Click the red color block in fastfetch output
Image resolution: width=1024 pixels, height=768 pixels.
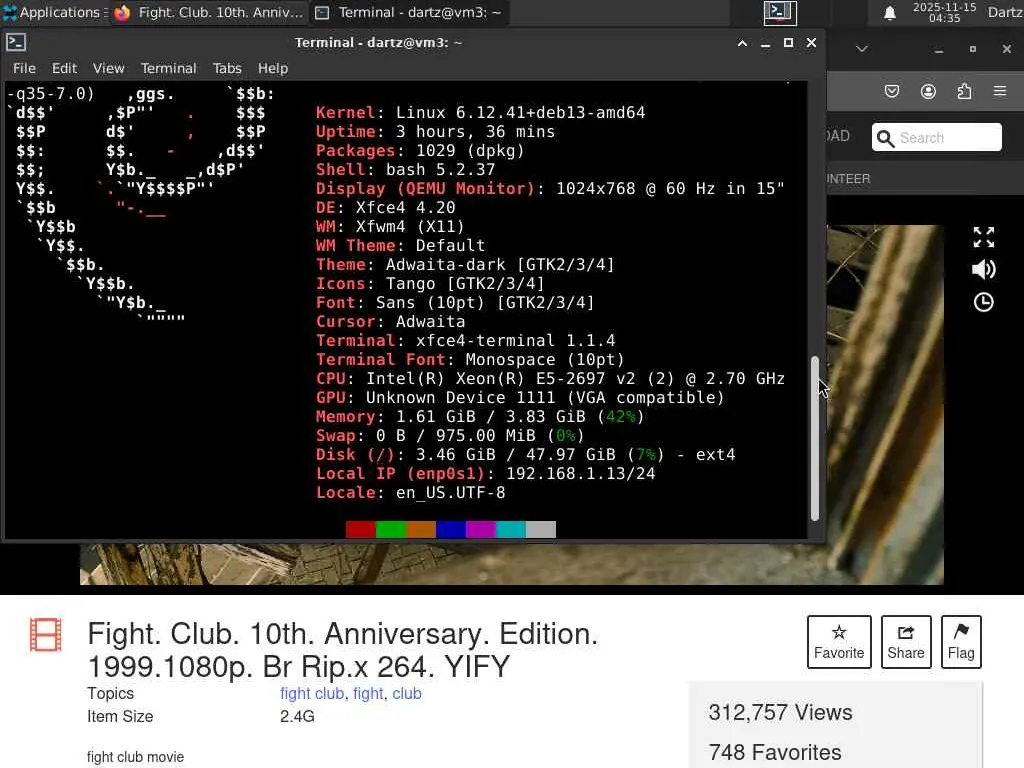click(360, 529)
